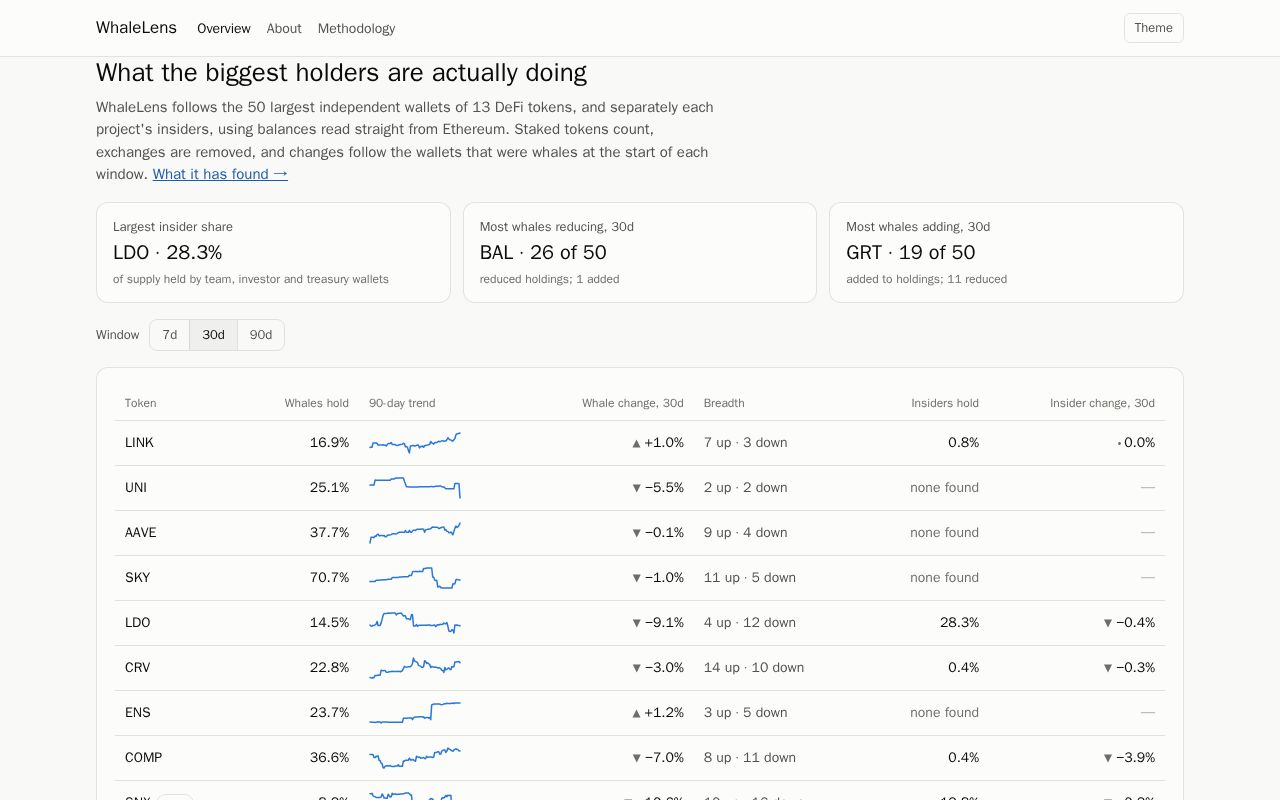Sort by the Token column header
Image resolution: width=1280 pixels, height=800 pixels.
(x=140, y=403)
